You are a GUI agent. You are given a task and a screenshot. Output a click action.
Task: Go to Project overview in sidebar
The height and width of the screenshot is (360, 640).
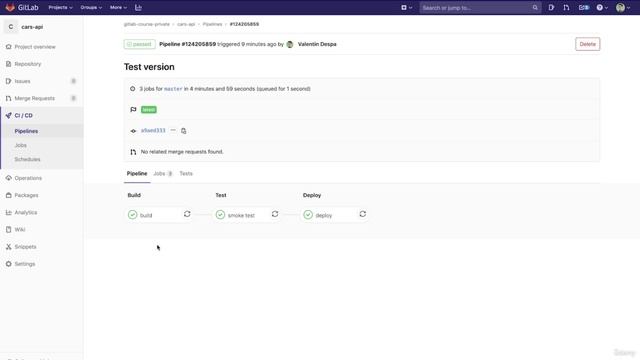(35, 47)
